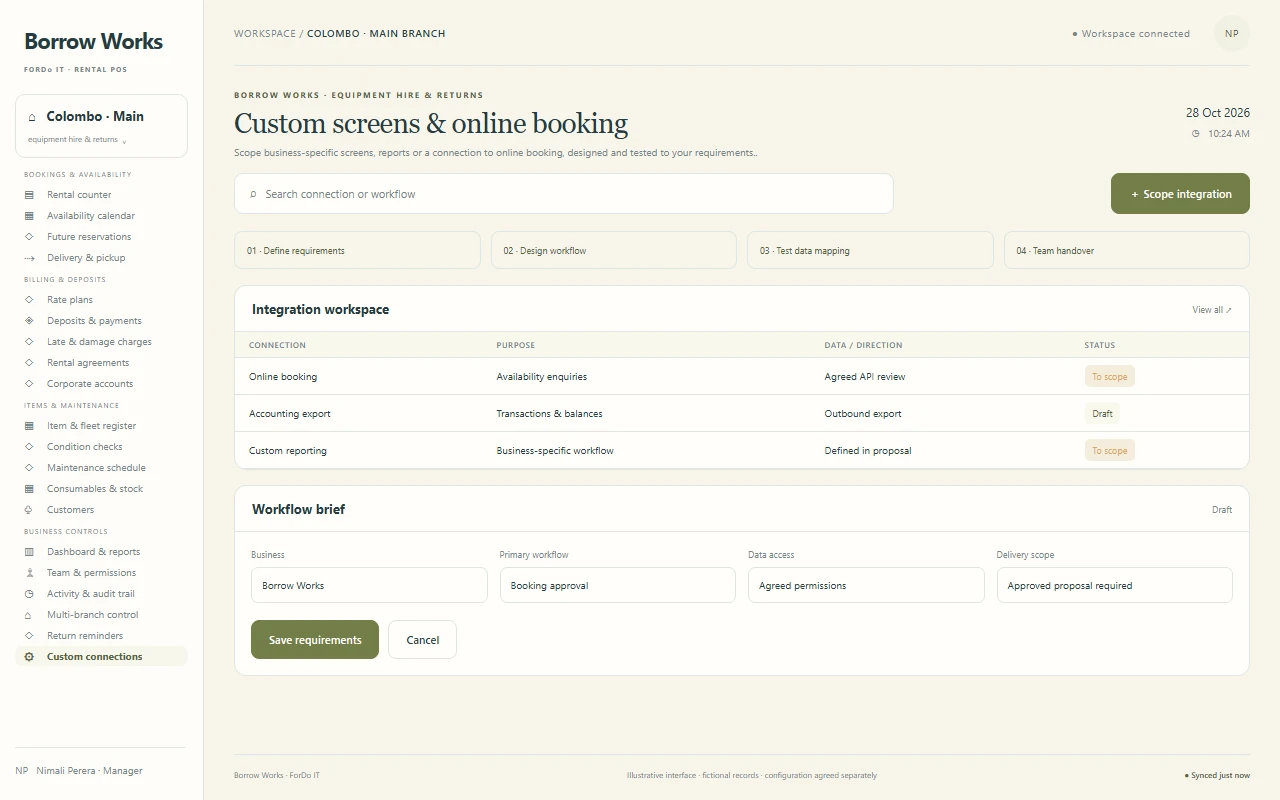Viewport: 1280px width, 800px height.
Task: Click the Customers sidebar icon
Action: tap(29, 510)
